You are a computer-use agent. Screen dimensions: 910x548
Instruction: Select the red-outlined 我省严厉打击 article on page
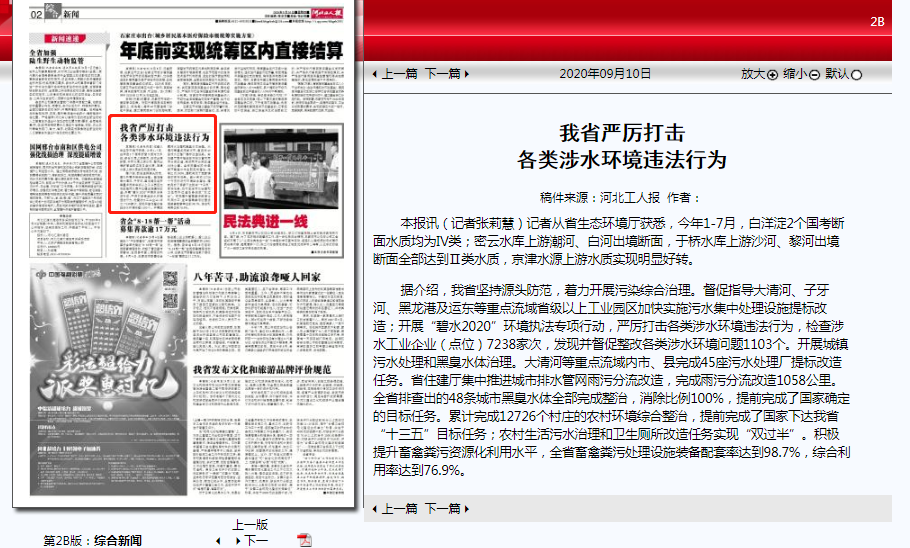(x=162, y=162)
